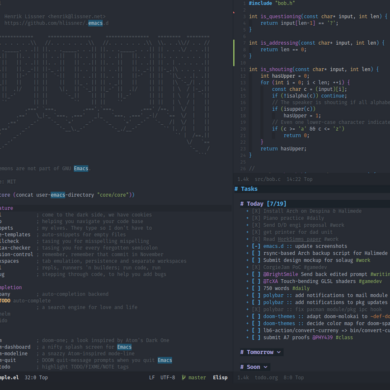Click comment 'a search engine for love and life'
The height and width of the screenshot is (390, 390).
(87, 307)
